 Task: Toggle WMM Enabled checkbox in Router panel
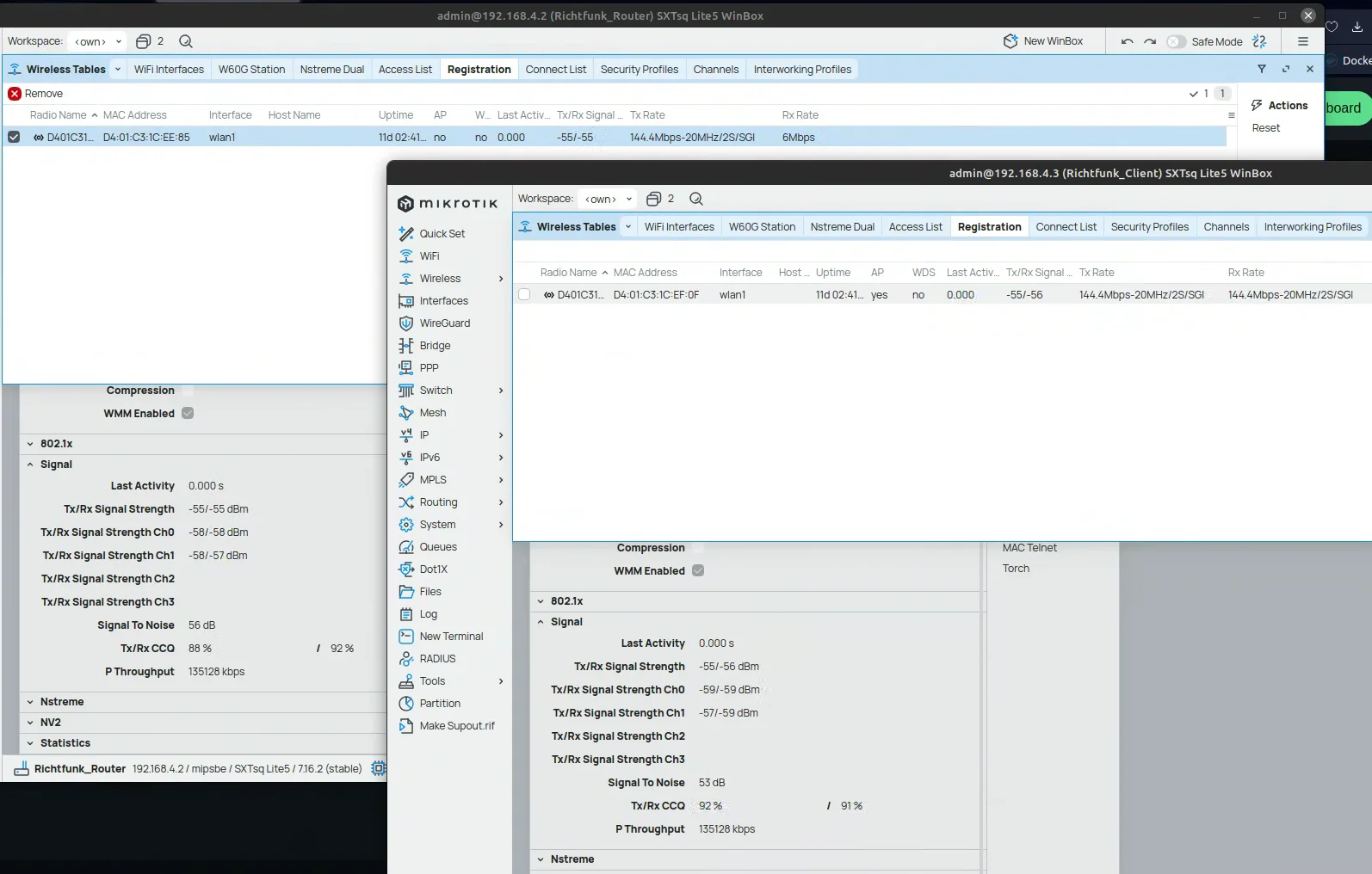(x=188, y=413)
